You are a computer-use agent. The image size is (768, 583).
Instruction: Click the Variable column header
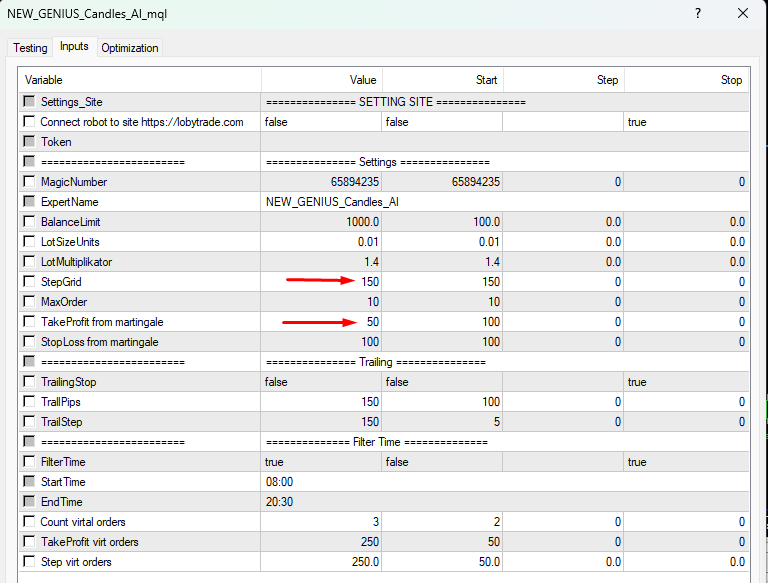(x=140, y=80)
